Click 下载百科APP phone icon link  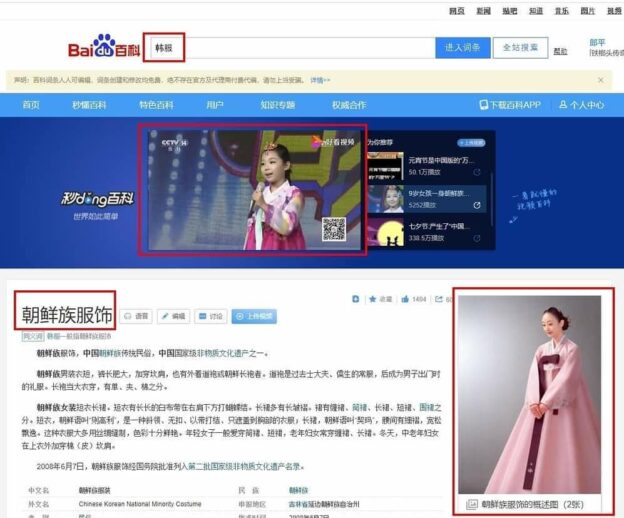click(510, 105)
